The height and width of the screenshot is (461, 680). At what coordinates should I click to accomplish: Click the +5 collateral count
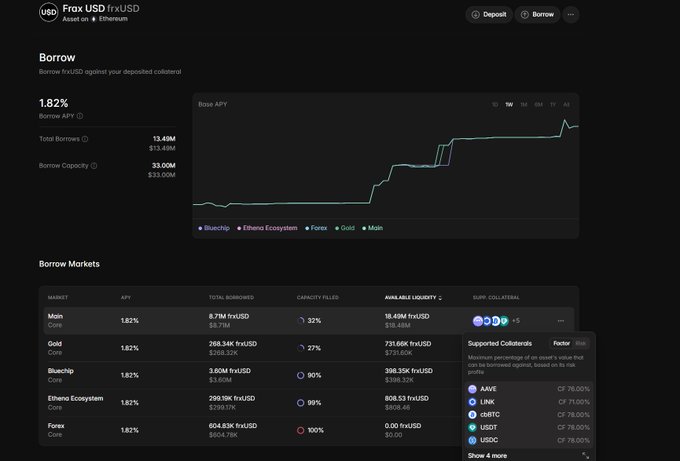click(516, 320)
